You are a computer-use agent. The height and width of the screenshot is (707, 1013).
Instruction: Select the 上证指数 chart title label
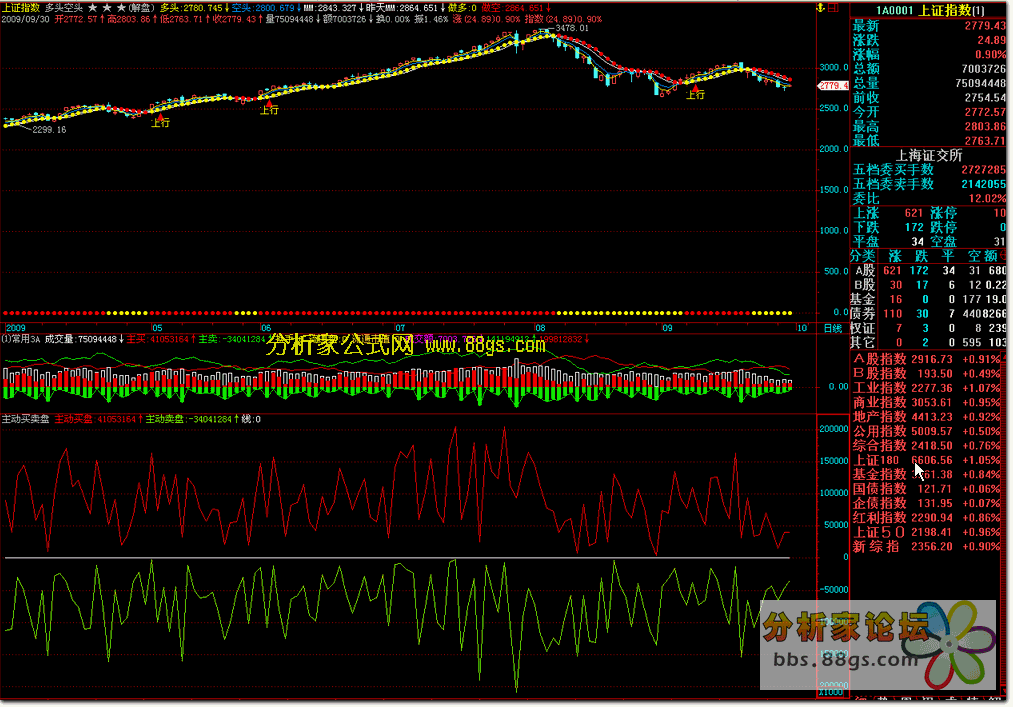(x=21, y=8)
